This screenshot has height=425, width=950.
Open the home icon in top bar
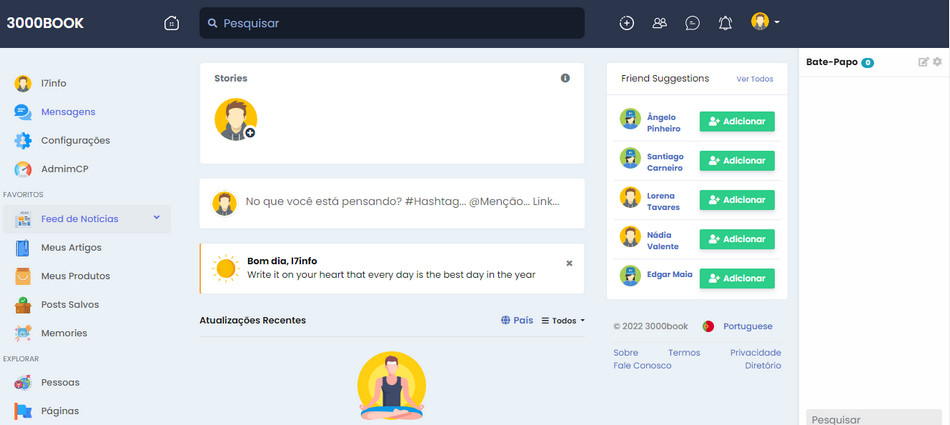[171, 23]
